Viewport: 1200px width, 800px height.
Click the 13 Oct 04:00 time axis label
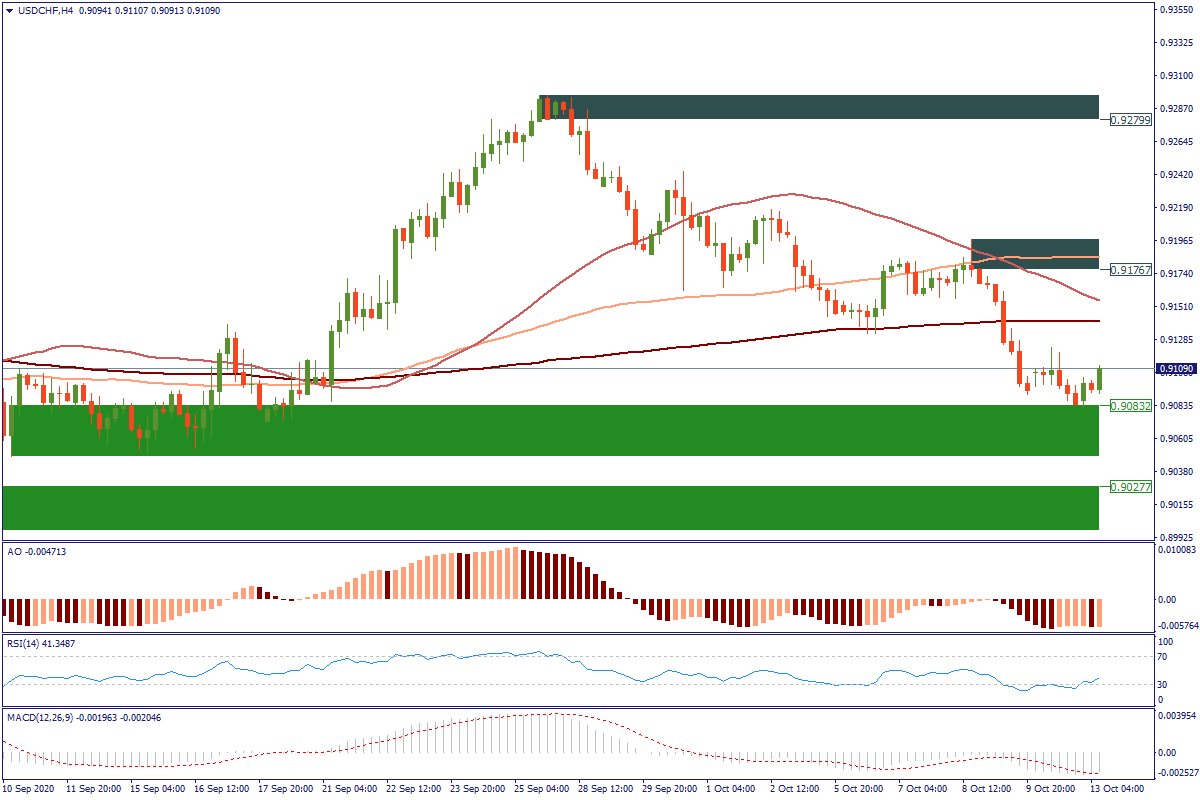(1116, 789)
